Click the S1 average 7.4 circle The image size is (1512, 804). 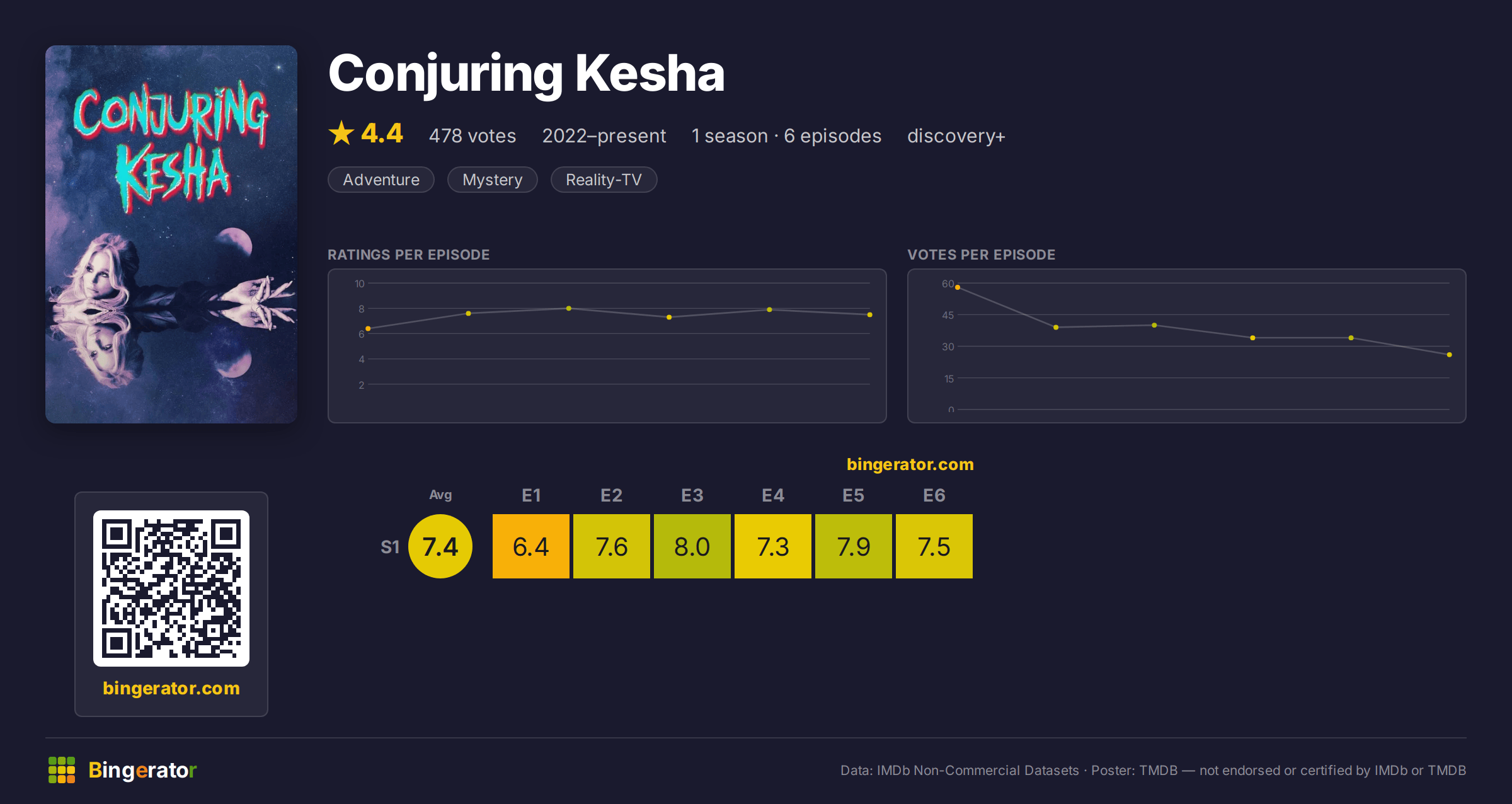[440, 546]
